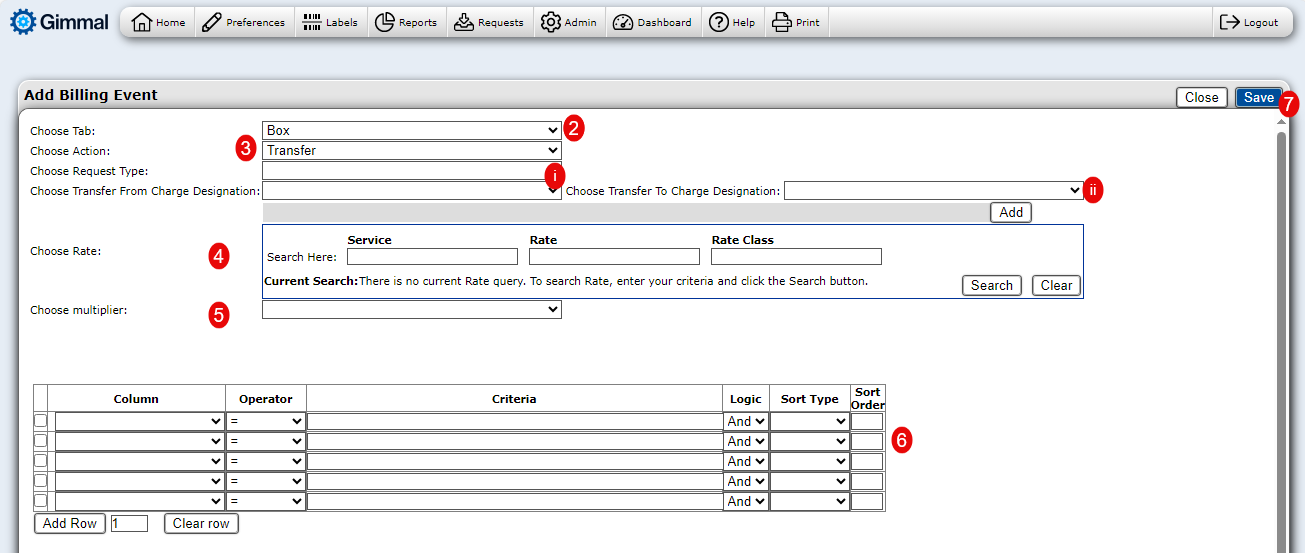The image size is (1305, 553).
Task: Open Preferences via the pencil icon
Action: [211, 22]
